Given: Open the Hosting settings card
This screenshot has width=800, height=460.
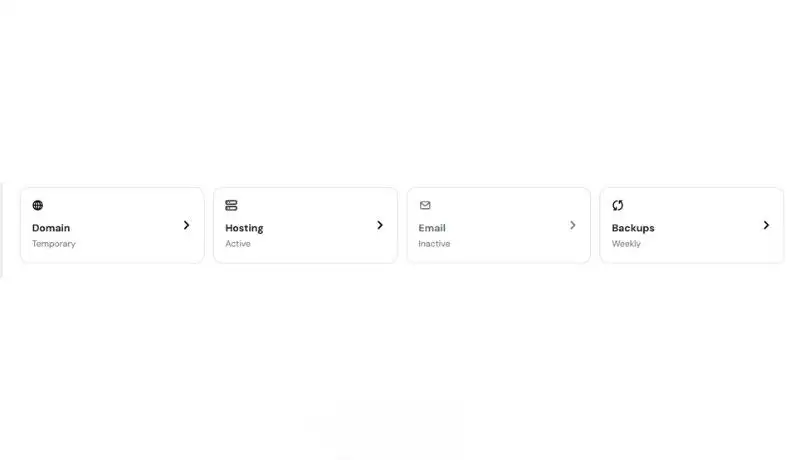Looking at the screenshot, I should [x=305, y=225].
